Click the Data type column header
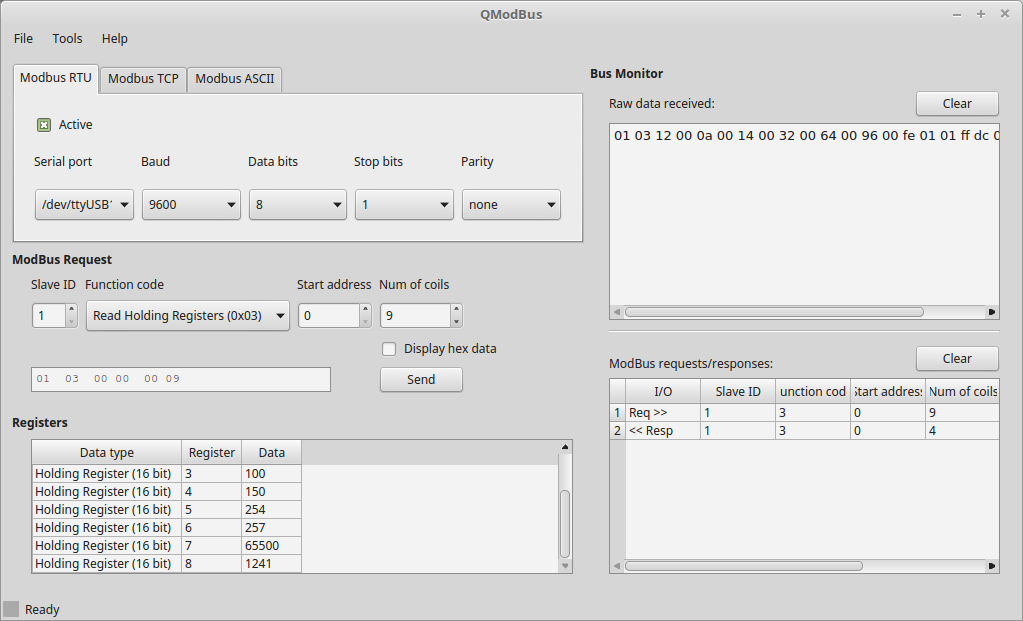1023x621 pixels. click(106, 453)
